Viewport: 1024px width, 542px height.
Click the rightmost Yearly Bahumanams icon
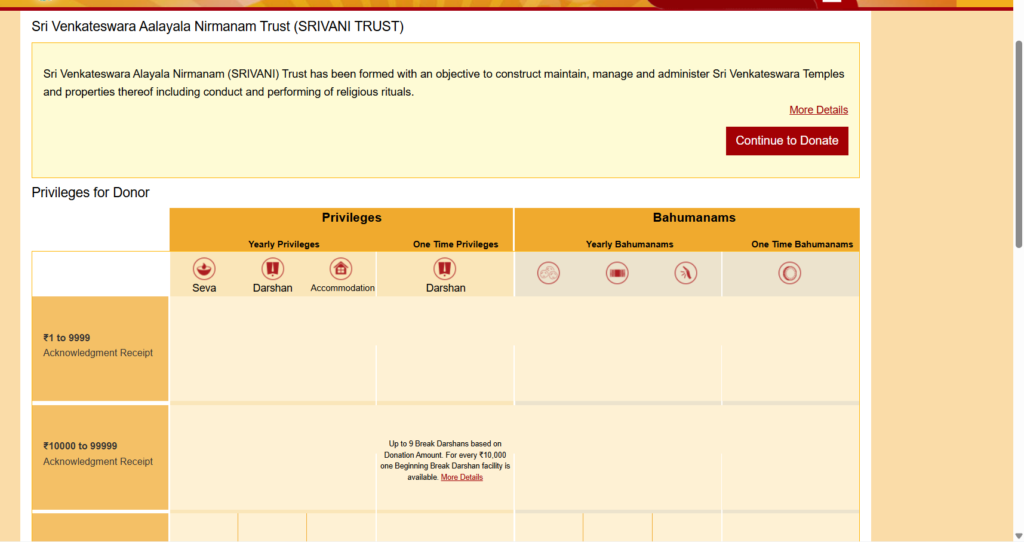pyautogui.click(x=685, y=273)
